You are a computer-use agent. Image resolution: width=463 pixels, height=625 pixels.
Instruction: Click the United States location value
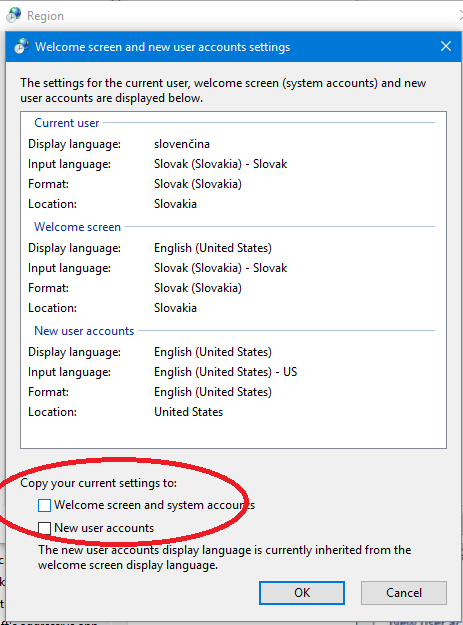[188, 412]
